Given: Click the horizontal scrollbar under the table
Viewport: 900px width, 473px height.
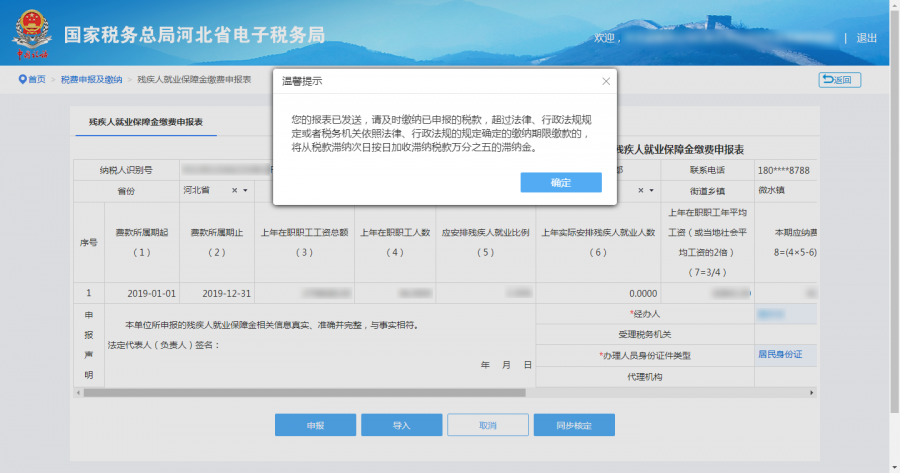Looking at the screenshot, I should click(400, 393).
